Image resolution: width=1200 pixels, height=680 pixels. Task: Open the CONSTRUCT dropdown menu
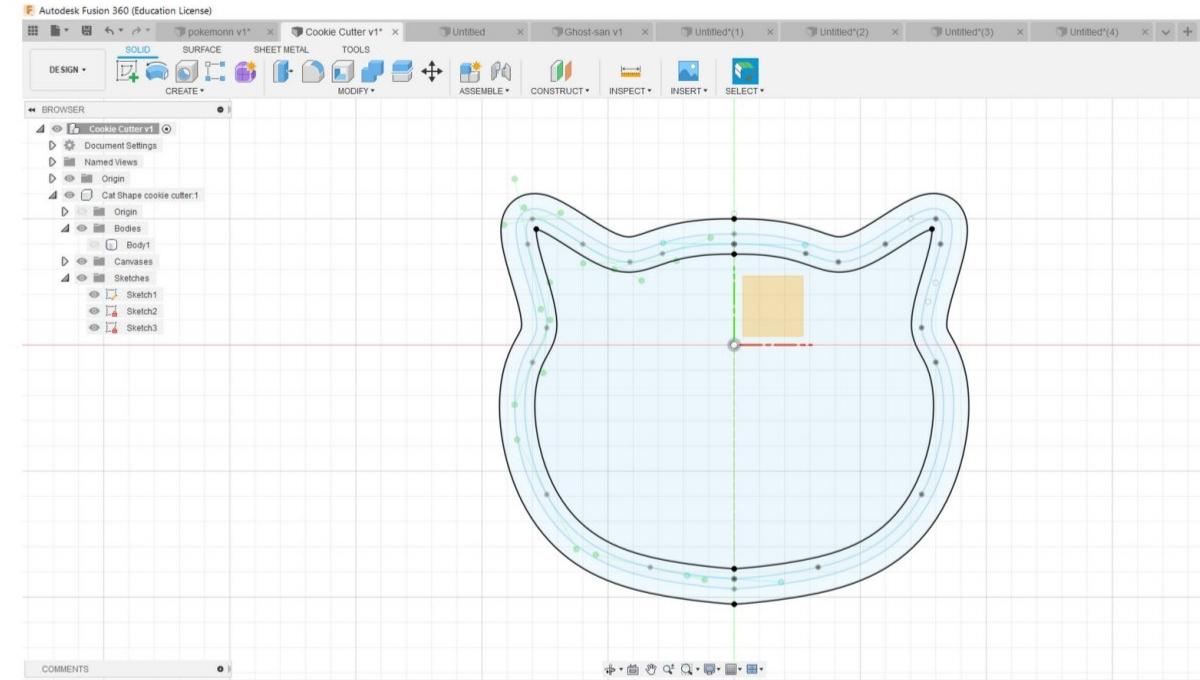(x=560, y=91)
